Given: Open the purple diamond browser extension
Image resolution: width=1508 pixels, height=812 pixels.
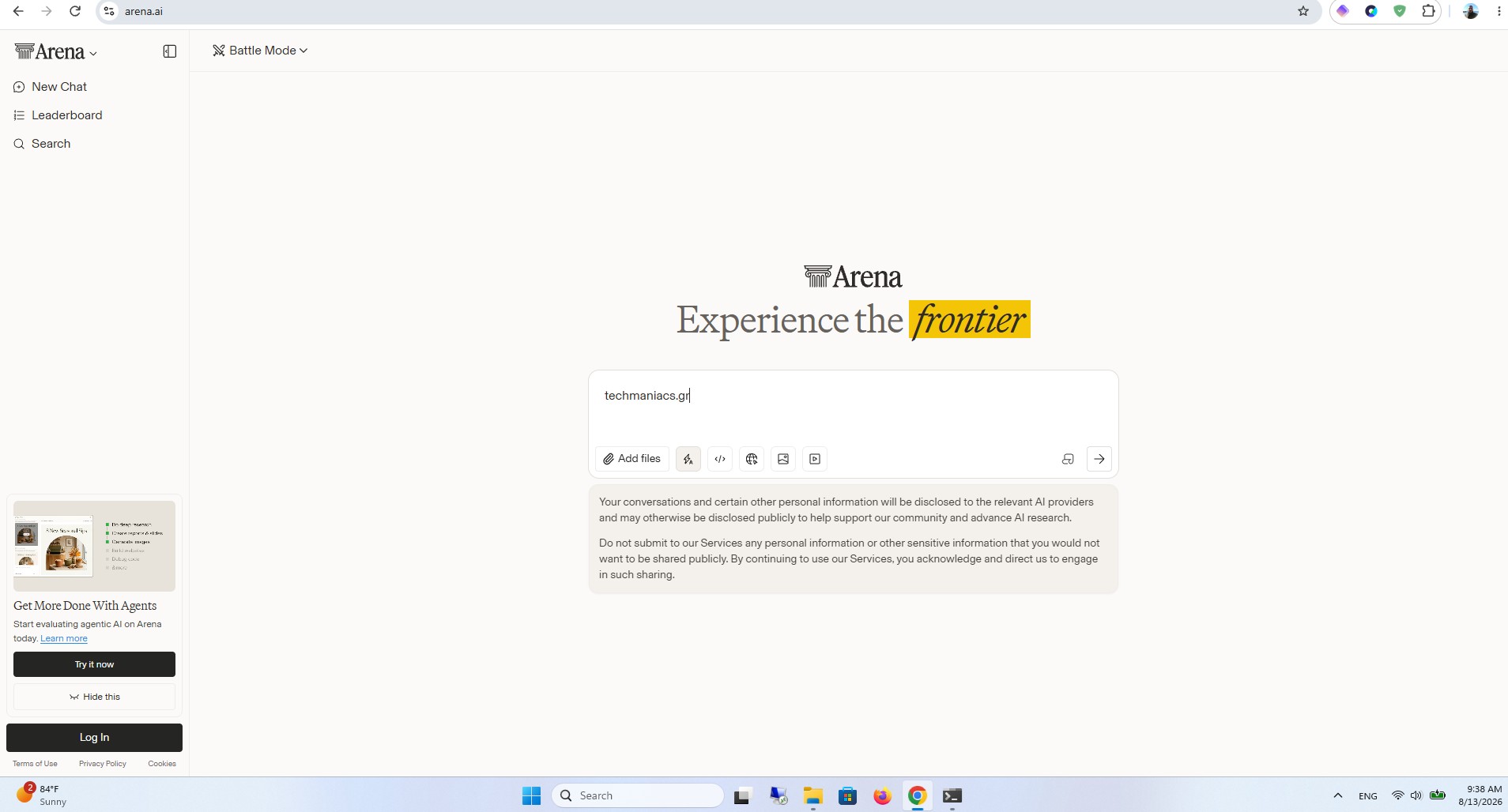Looking at the screenshot, I should tap(1343, 11).
